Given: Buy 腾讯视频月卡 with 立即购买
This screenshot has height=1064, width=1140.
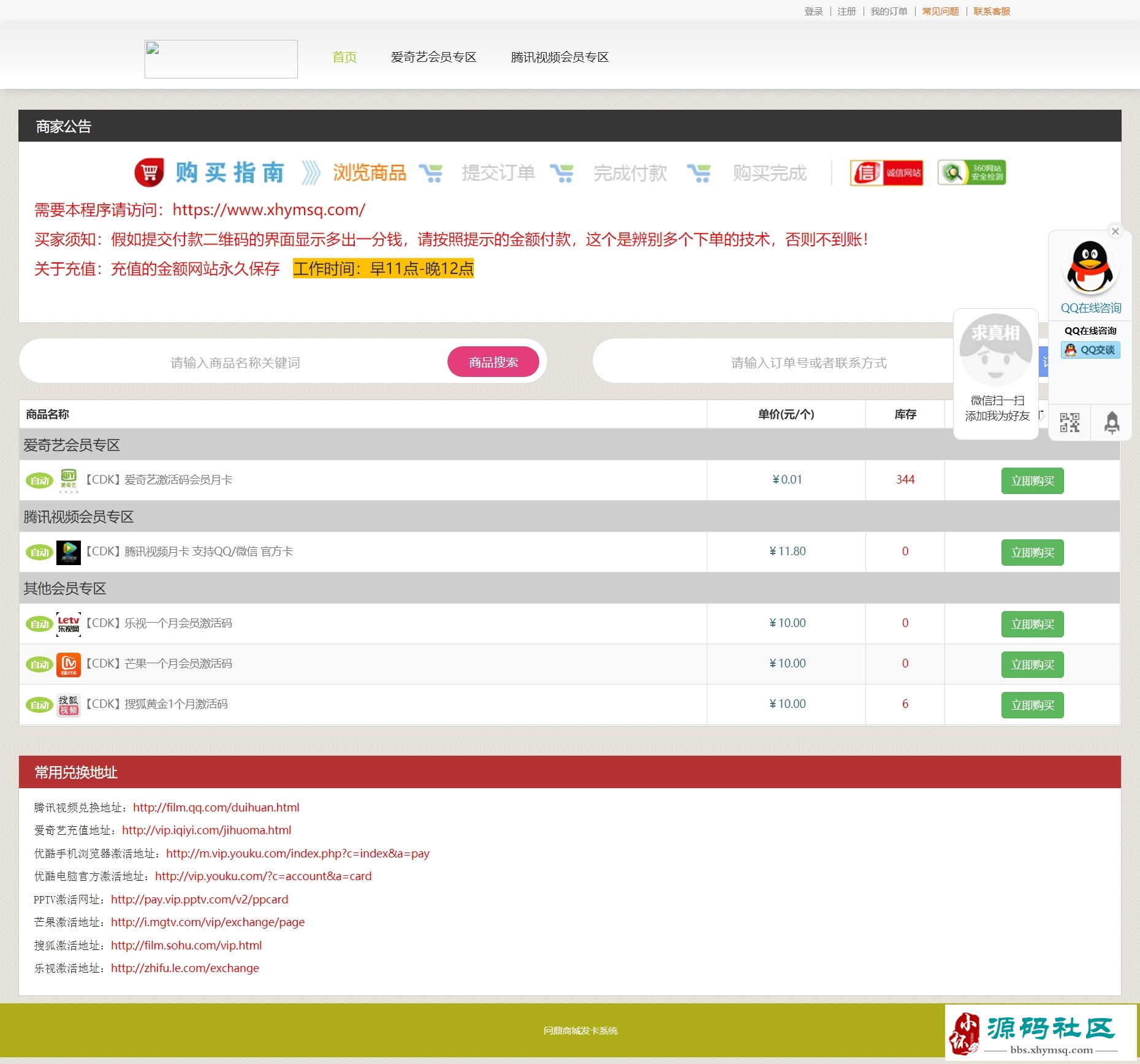Looking at the screenshot, I should click(x=1032, y=552).
